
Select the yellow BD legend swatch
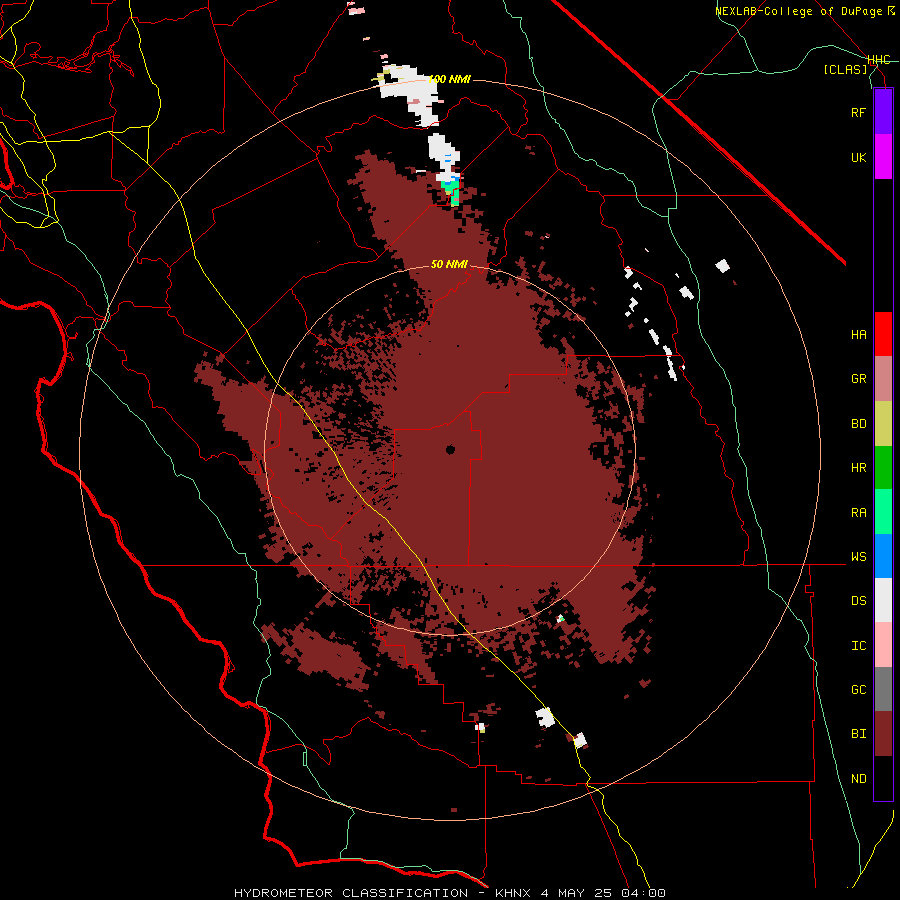pyautogui.click(x=883, y=424)
